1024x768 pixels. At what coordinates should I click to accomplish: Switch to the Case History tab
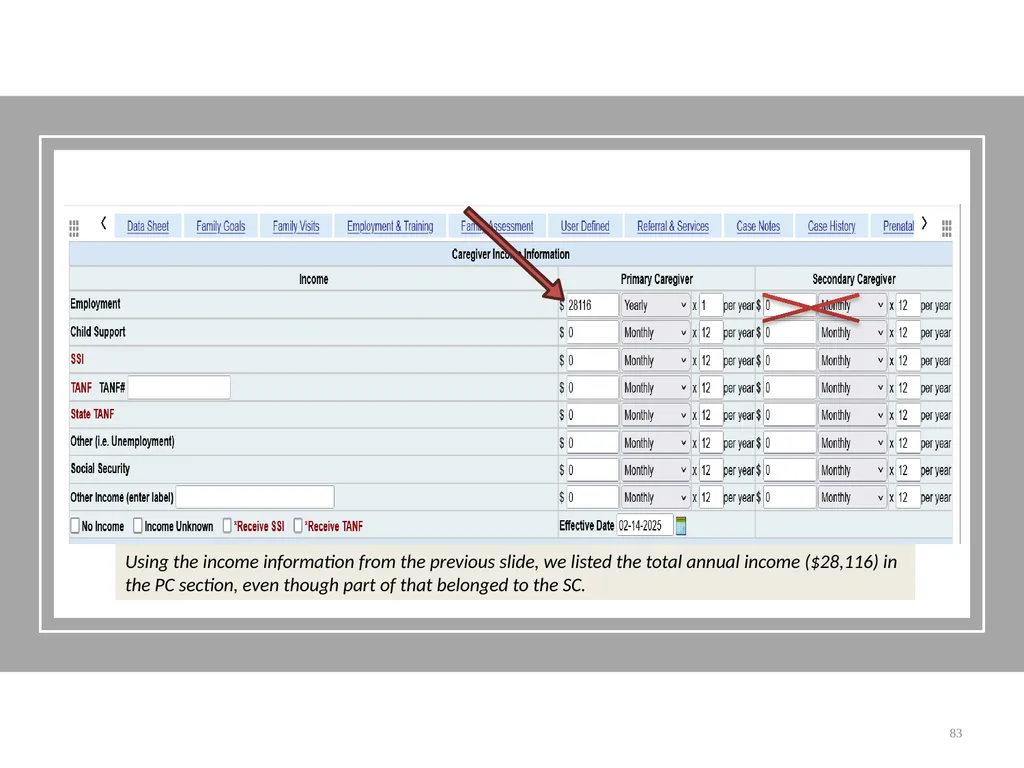(831, 226)
